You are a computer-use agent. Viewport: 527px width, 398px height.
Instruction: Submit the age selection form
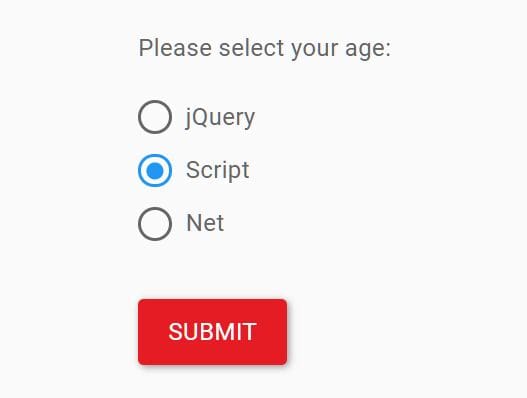(212, 332)
